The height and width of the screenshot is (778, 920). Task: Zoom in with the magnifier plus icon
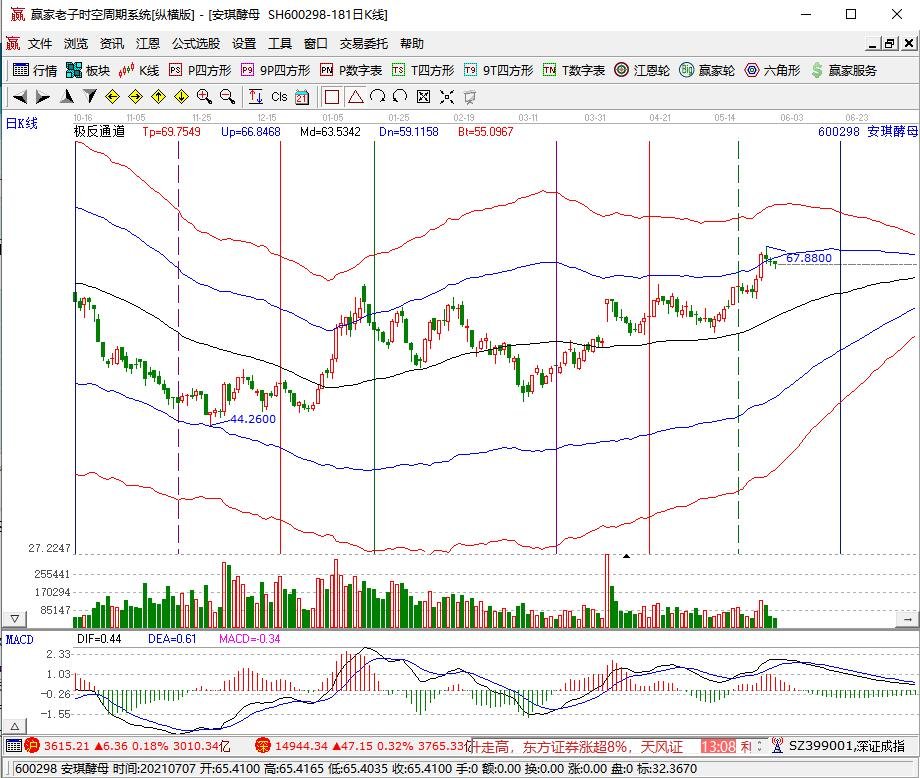click(x=204, y=96)
